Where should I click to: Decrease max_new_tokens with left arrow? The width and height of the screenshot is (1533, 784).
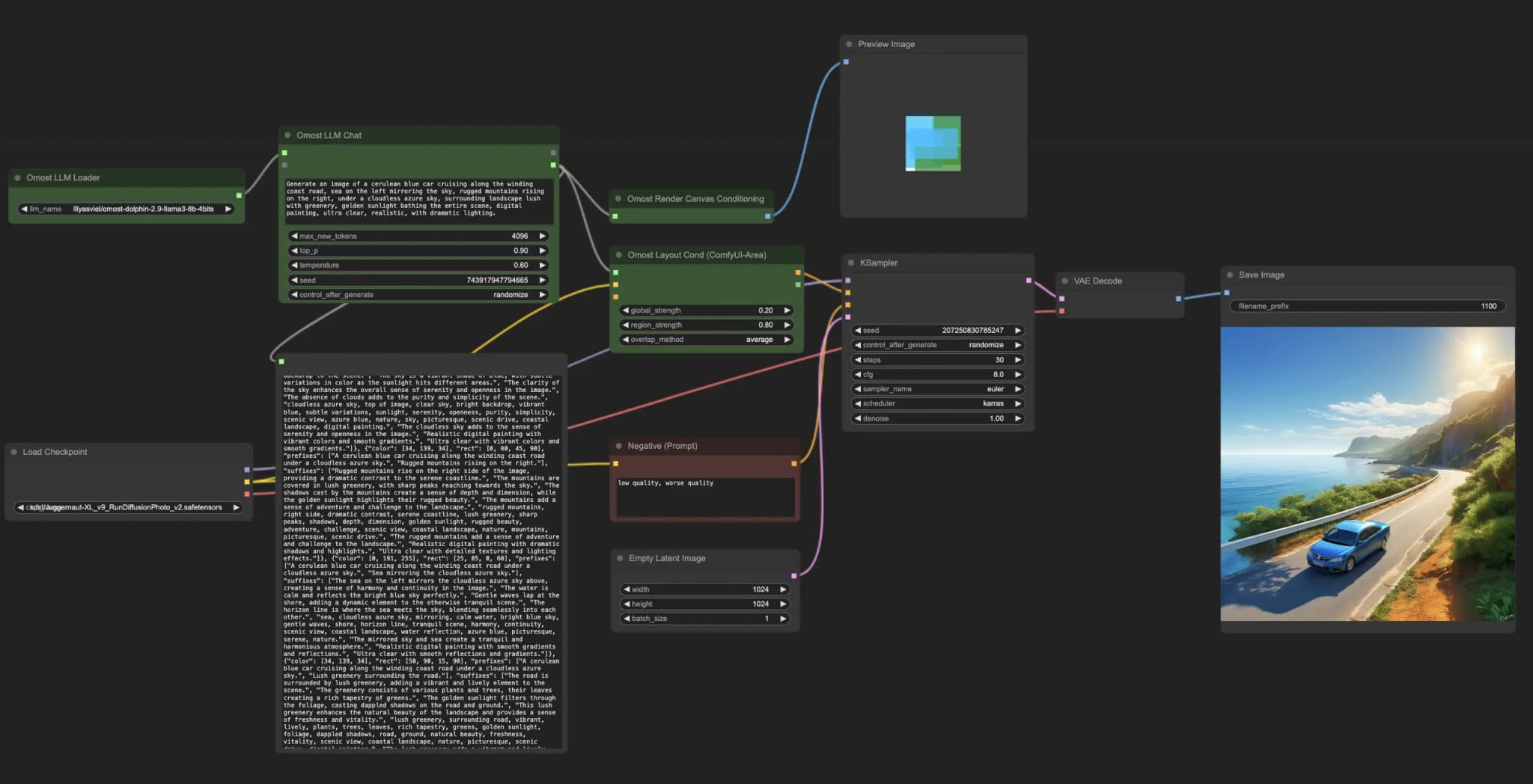(x=294, y=236)
